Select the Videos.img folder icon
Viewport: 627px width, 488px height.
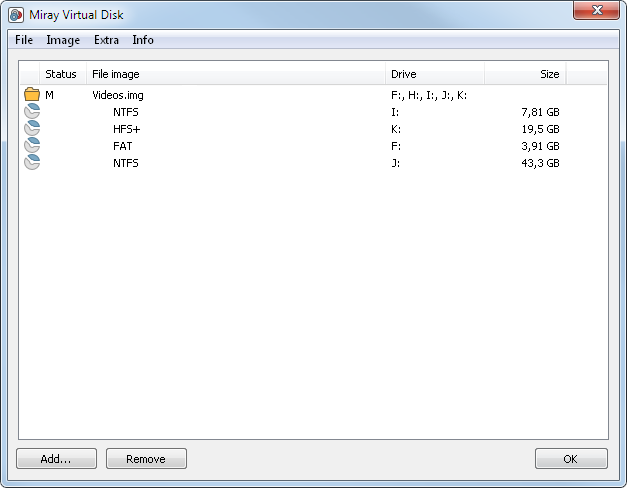click(x=32, y=94)
